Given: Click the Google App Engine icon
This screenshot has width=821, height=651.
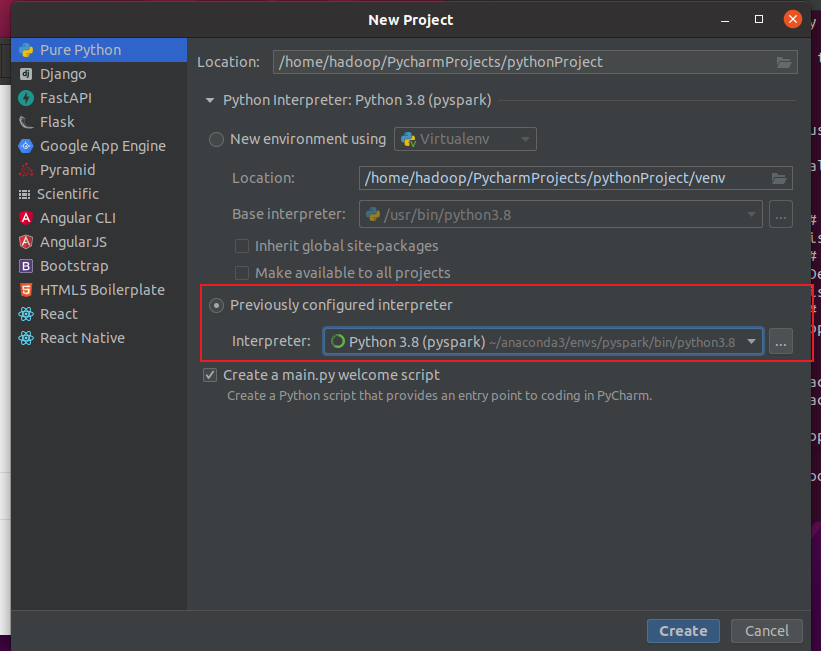Looking at the screenshot, I should [x=26, y=146].
